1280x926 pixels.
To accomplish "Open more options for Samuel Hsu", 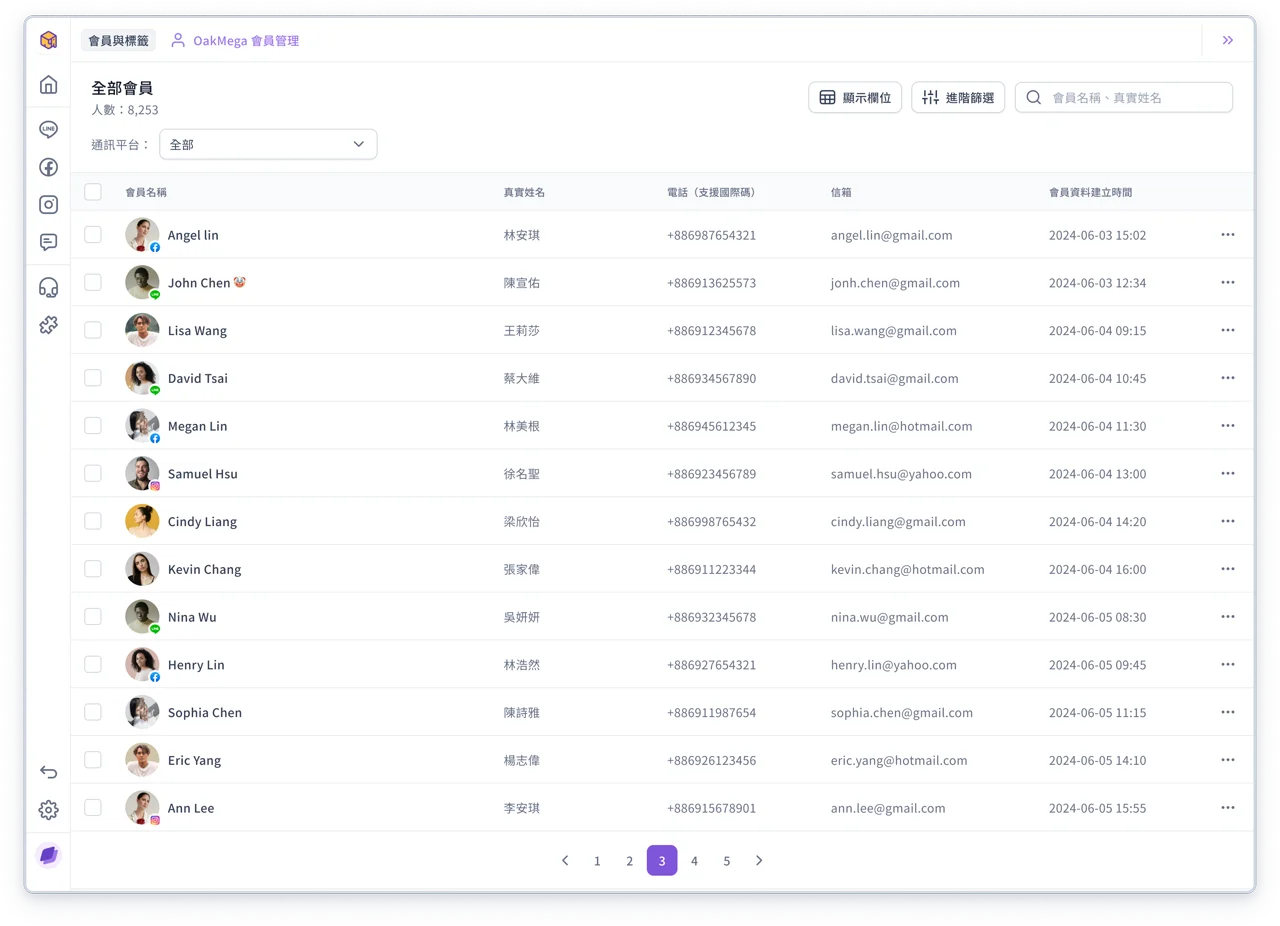I will (1228, 474).
